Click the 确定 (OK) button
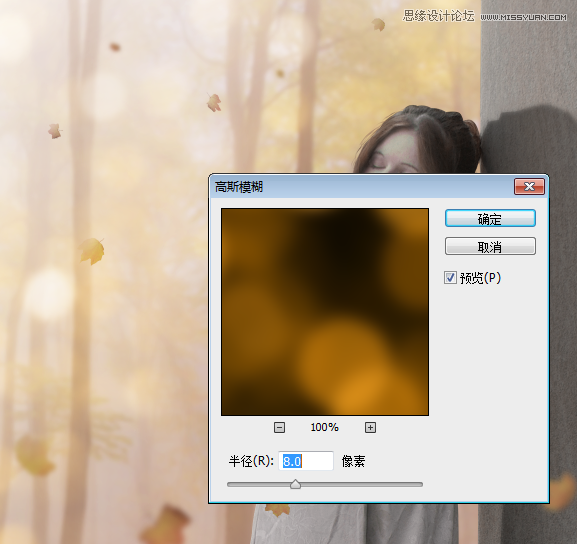Image resolution: width=577 pixels, height=544 pixels. (490, 218)
